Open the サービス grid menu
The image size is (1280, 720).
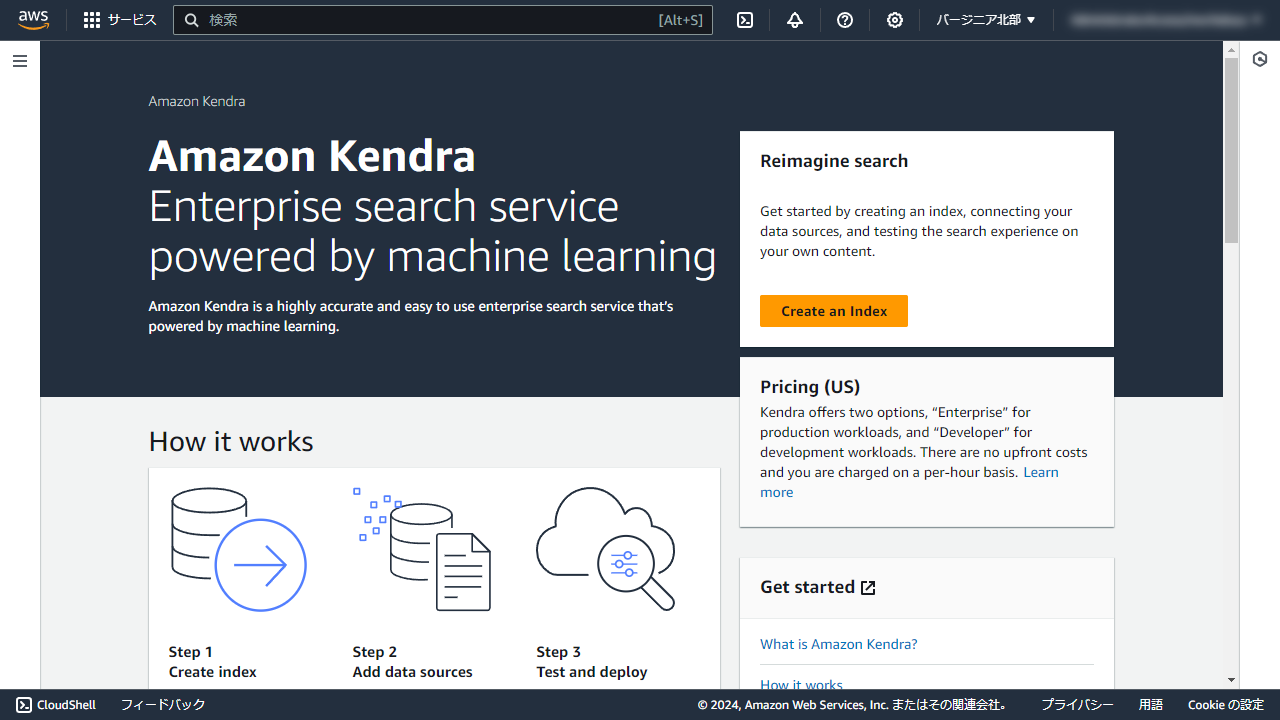pyautogui.click(x=120, y=20)
